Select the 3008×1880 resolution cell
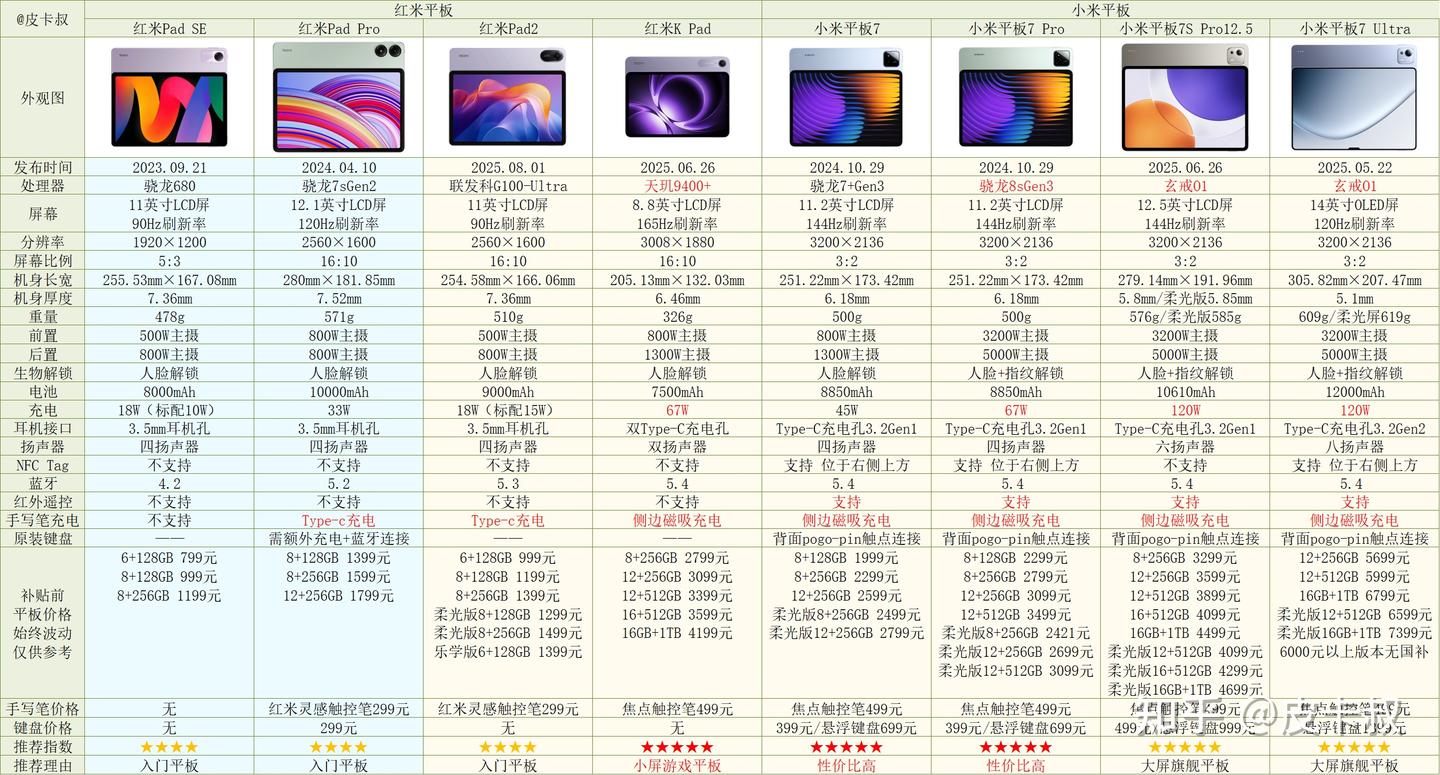The width and height of the screenshot is (1440, 775). tap(677, 242)
